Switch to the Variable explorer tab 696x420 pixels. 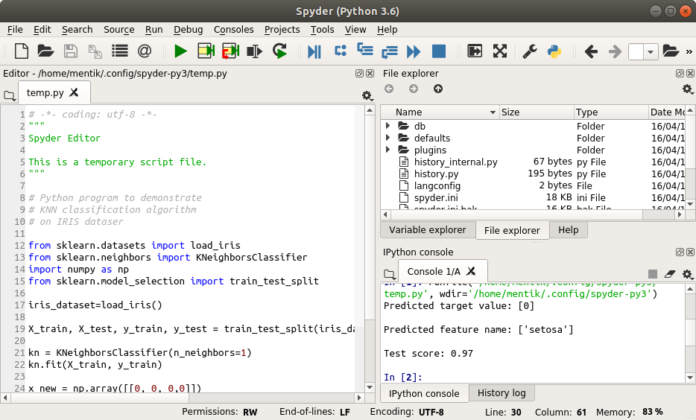(x=427, y=230)
